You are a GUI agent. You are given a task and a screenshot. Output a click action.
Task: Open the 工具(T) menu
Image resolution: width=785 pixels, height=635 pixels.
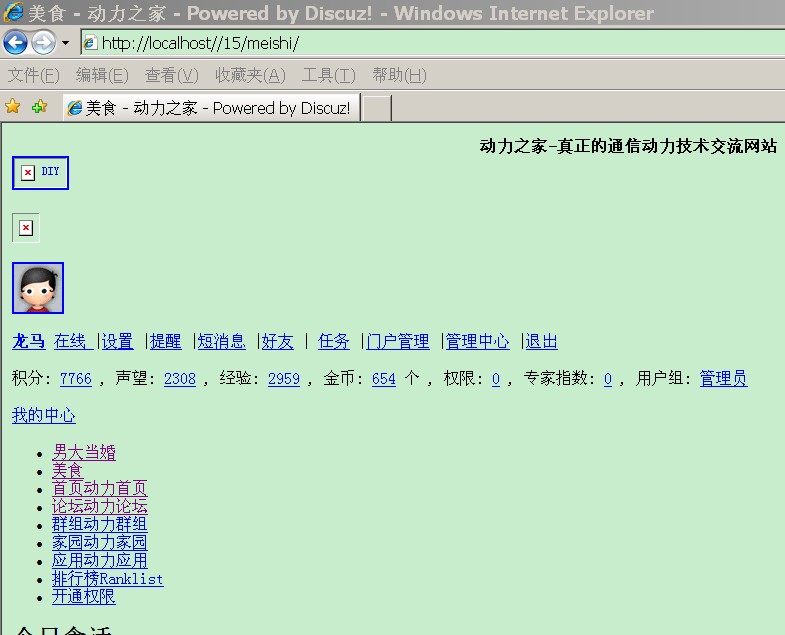[328, 75]
